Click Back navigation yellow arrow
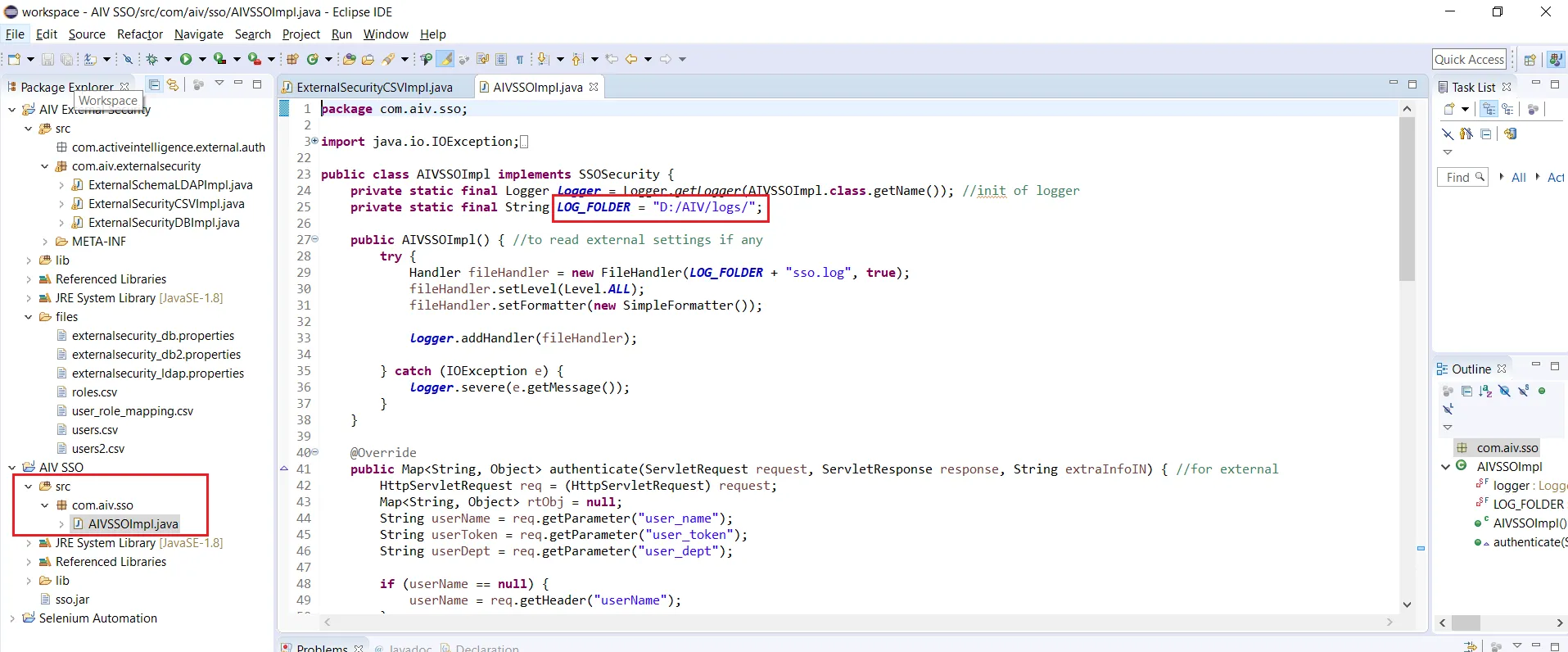The height and width of the screenshot is (652, 1568). (631, 59)
